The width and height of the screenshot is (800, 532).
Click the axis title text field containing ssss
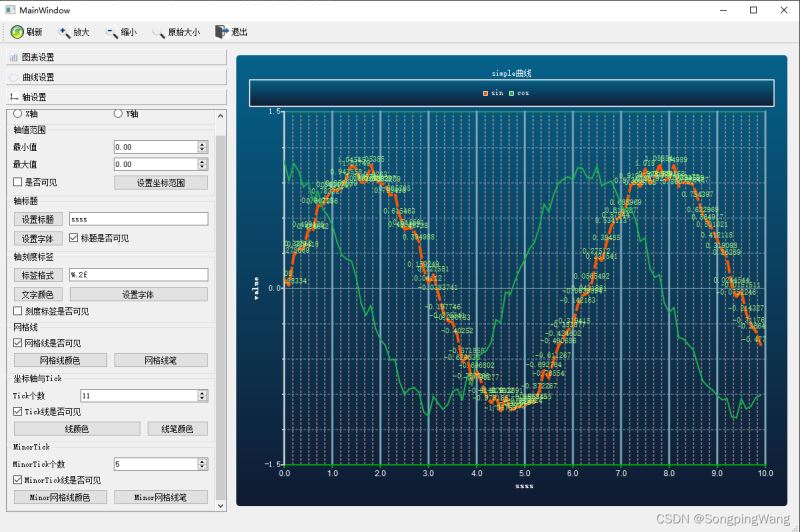coord(138,219)
